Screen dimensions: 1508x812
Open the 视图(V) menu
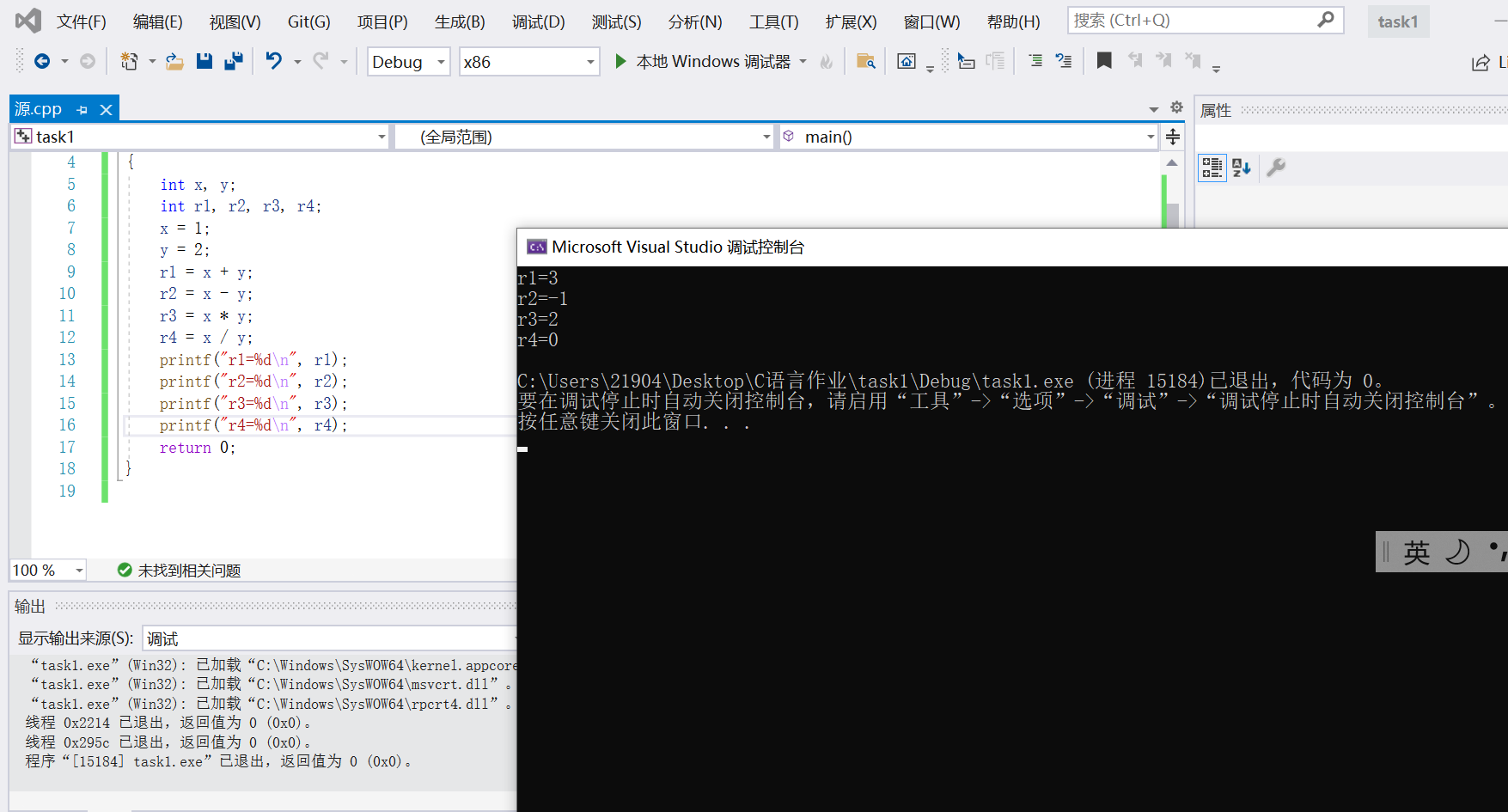[235, 21]
